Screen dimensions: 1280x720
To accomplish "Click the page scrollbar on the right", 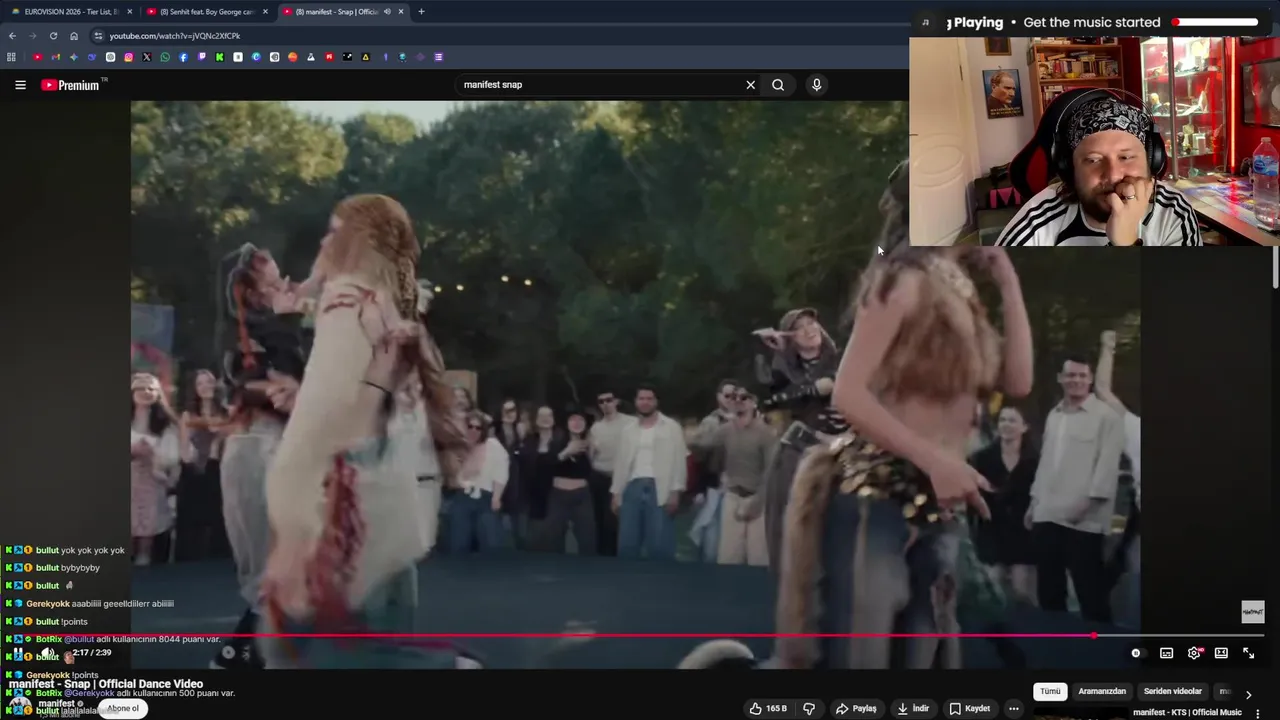I will click(x=1275, y=267).
